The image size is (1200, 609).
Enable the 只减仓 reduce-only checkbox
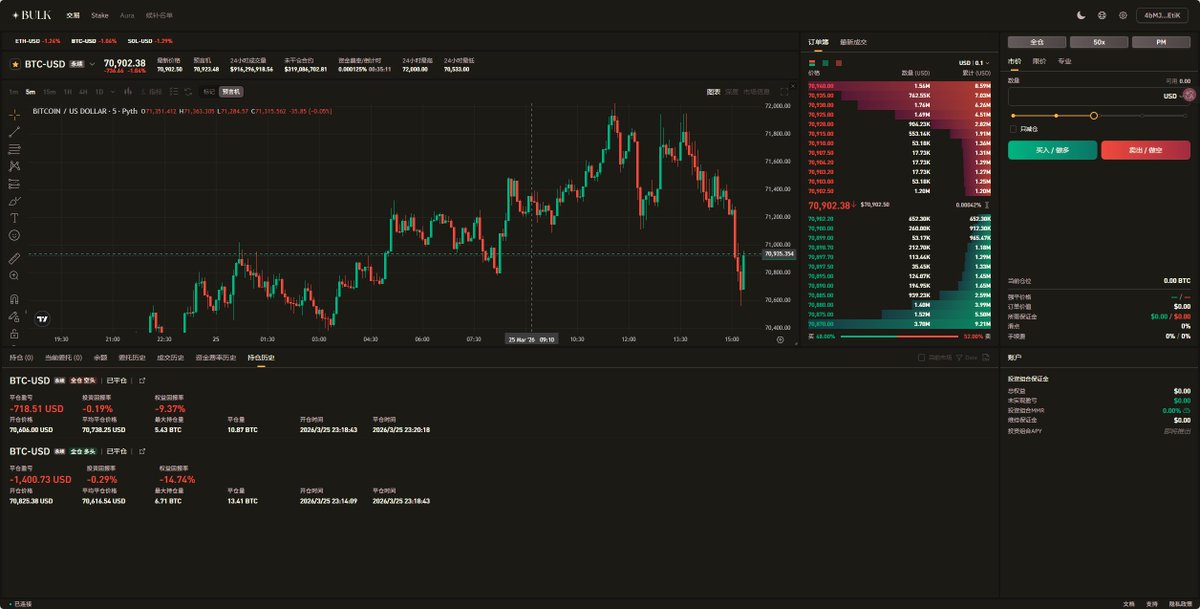[x=1012, y=128]
